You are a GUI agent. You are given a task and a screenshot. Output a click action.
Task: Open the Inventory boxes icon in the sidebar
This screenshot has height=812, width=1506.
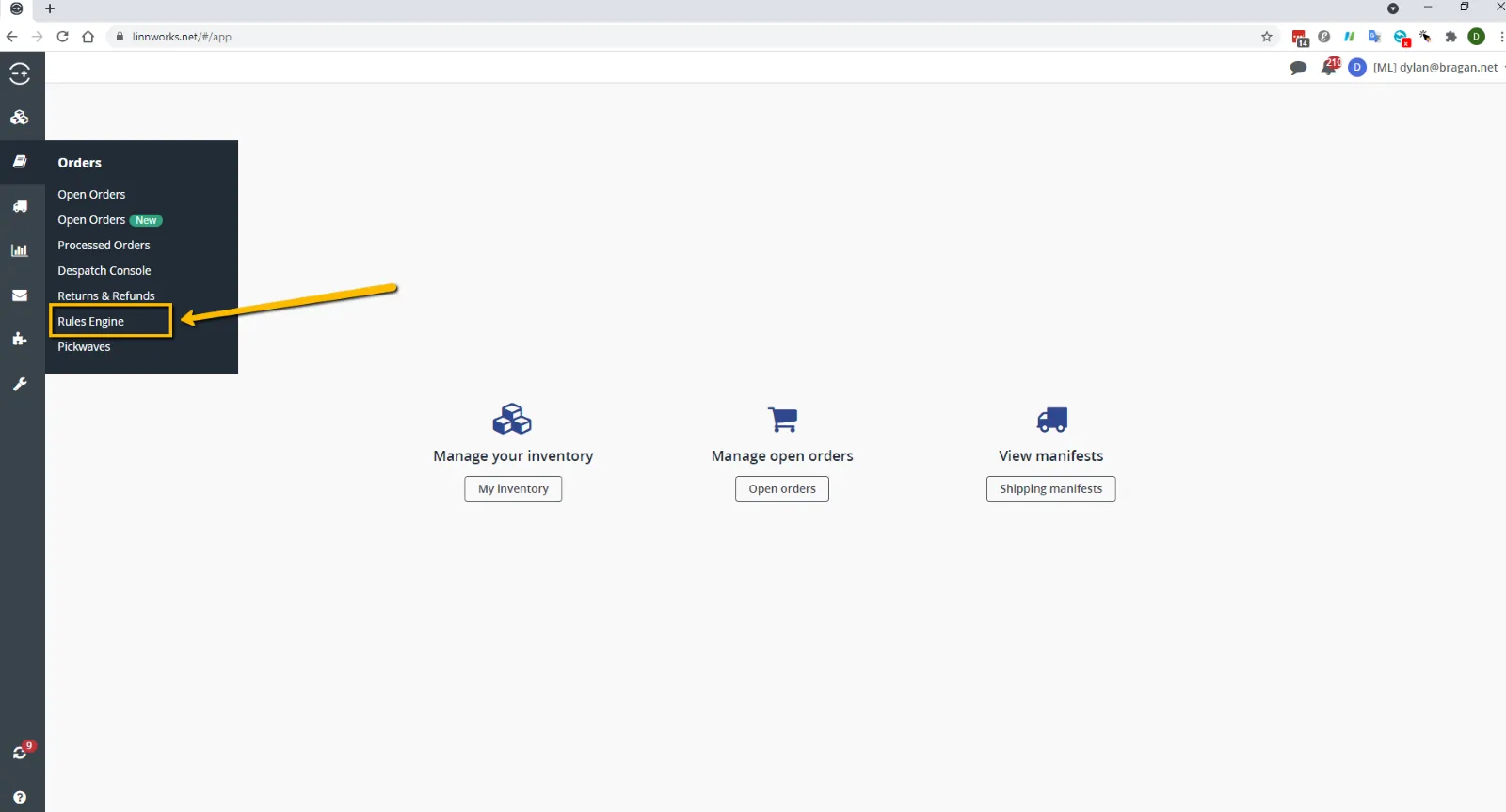[20, 118]
